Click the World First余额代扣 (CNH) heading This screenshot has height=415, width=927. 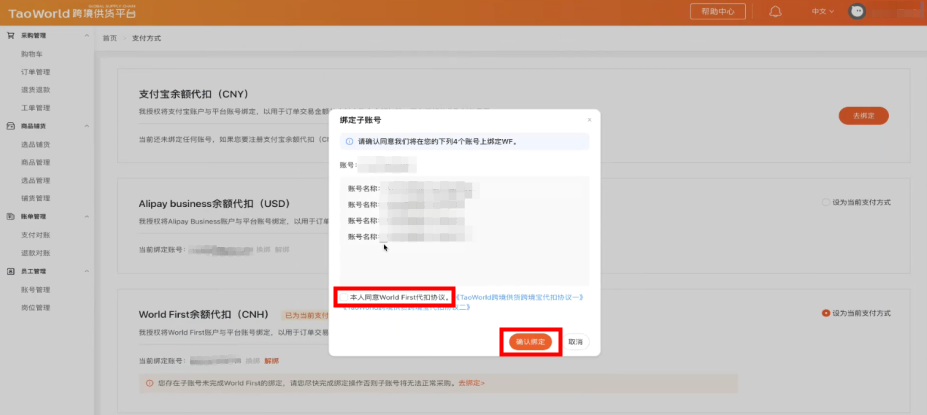click(x=204, y=314)
